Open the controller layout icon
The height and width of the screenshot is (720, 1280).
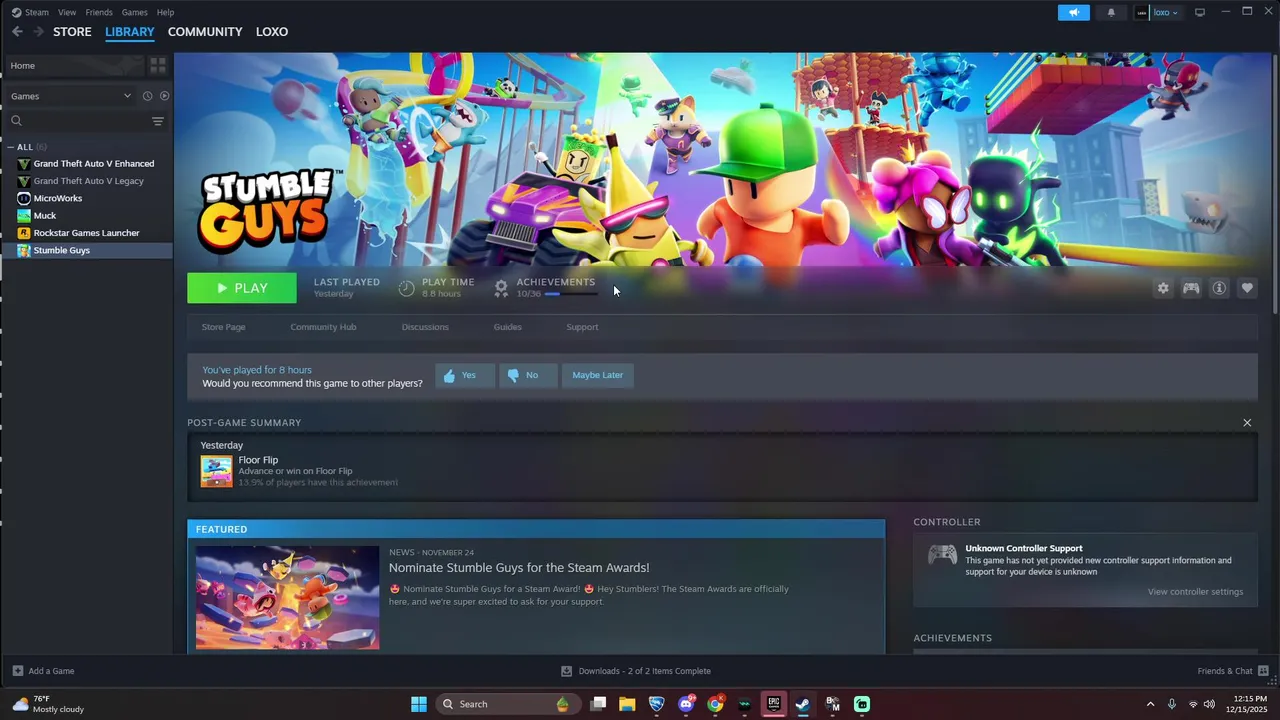(1191, 288)
